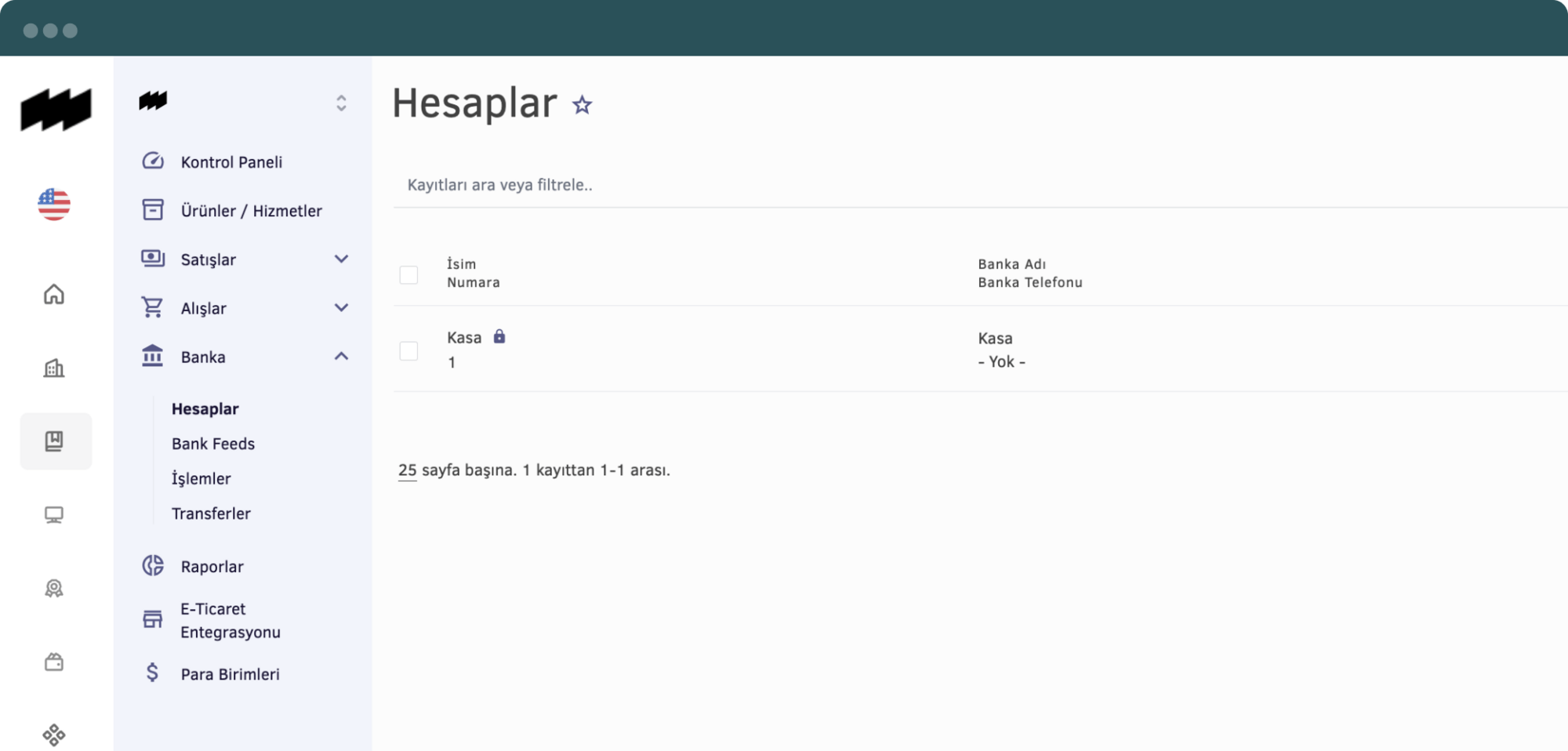Click the search and filter records field

click(980, 185)
